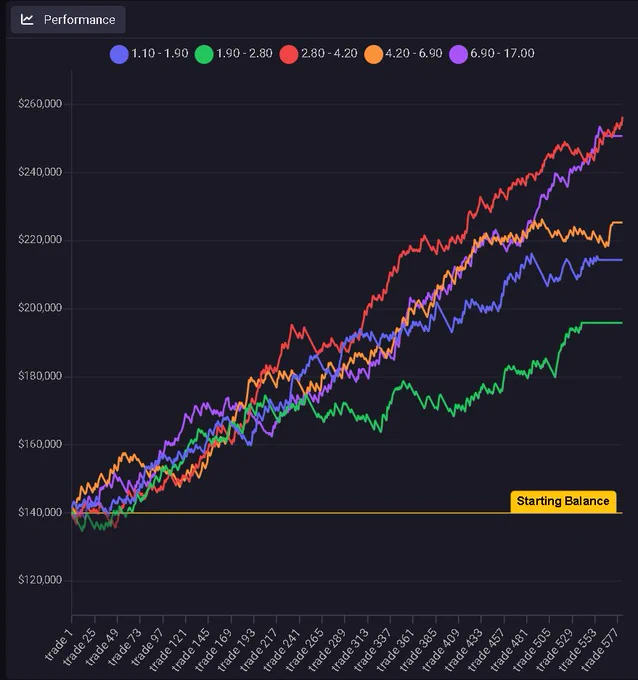Open the Performance tab
638x680 pixels.
[x=68, y=20]
